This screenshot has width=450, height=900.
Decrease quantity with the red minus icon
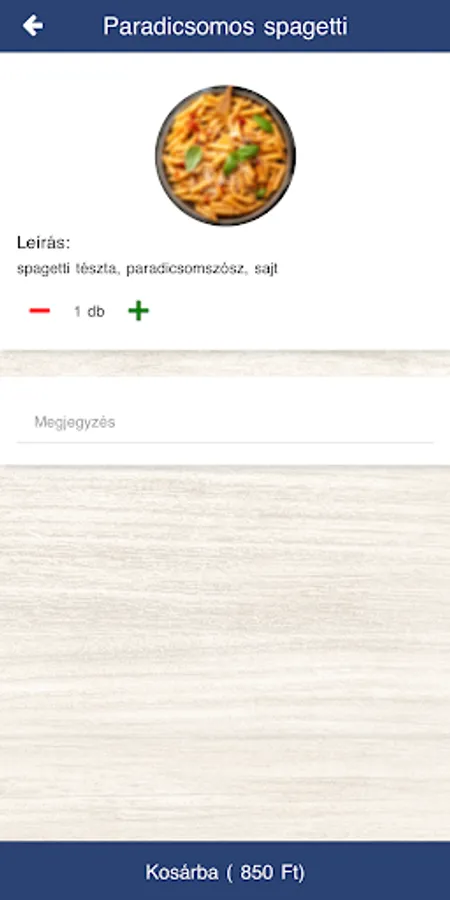point(40,311)
